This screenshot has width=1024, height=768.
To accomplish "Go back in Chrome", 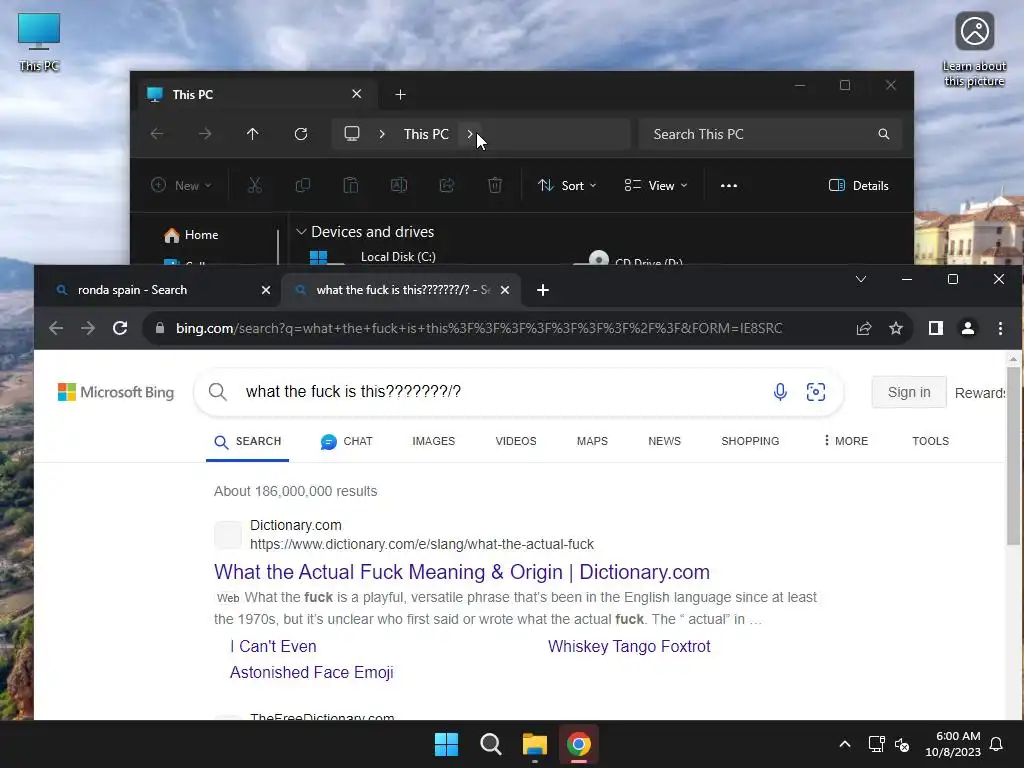I will click(56, 328).
